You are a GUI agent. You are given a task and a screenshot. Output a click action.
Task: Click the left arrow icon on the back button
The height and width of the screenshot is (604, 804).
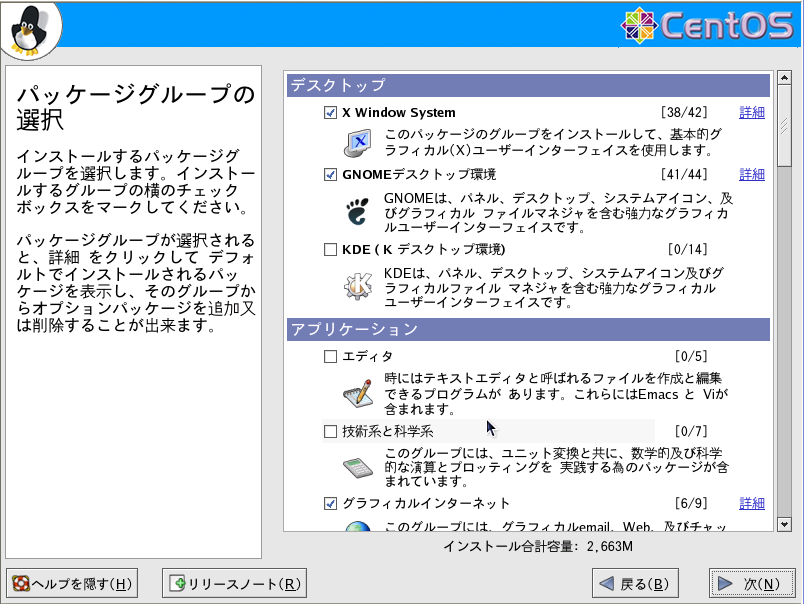click(x=607, y=583)
